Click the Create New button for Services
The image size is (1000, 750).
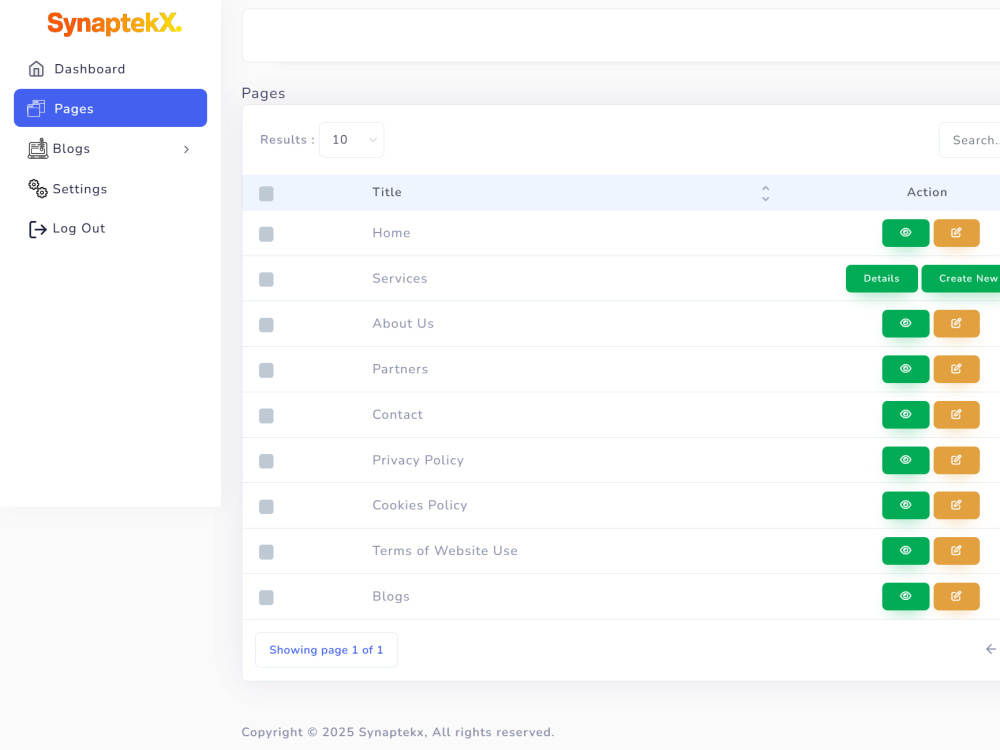click(962, 279)
